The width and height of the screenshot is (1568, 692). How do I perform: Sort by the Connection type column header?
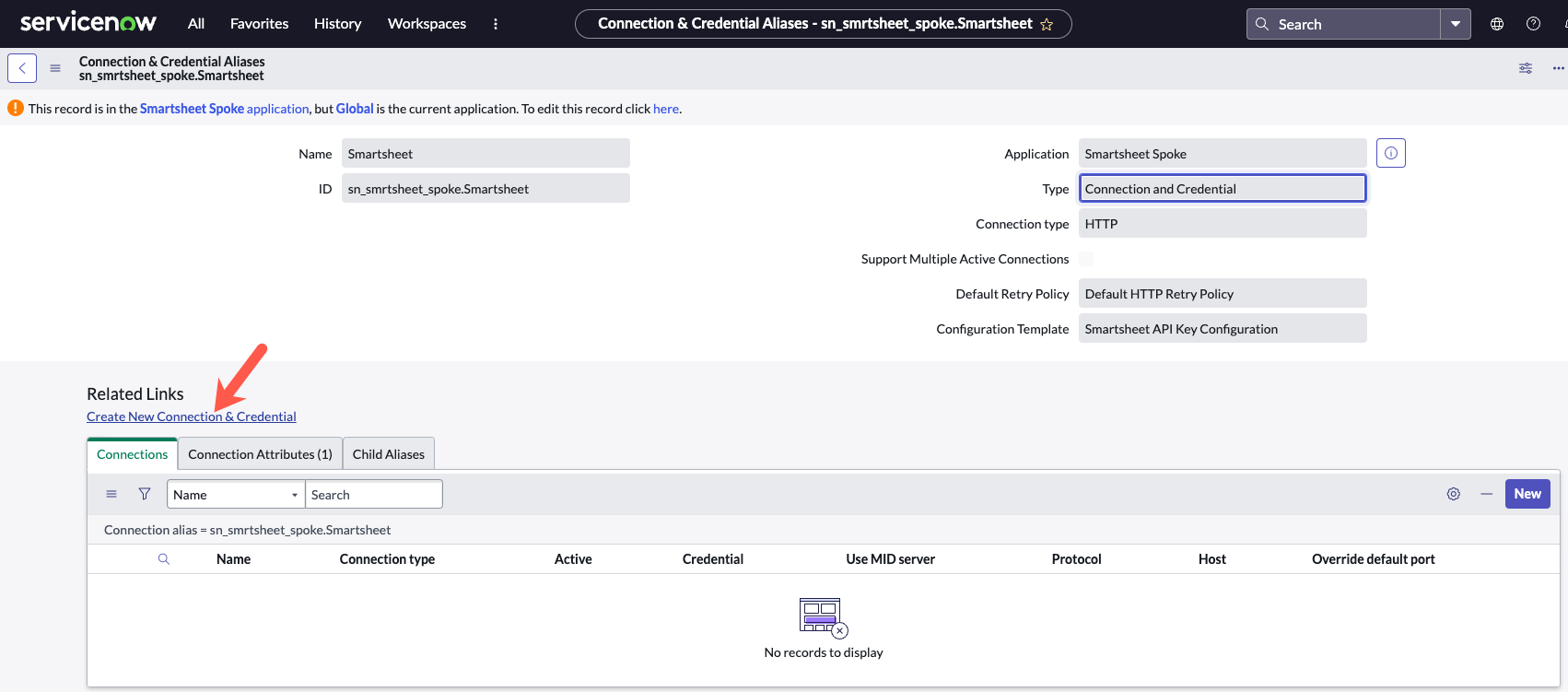[x=387, y=559]
